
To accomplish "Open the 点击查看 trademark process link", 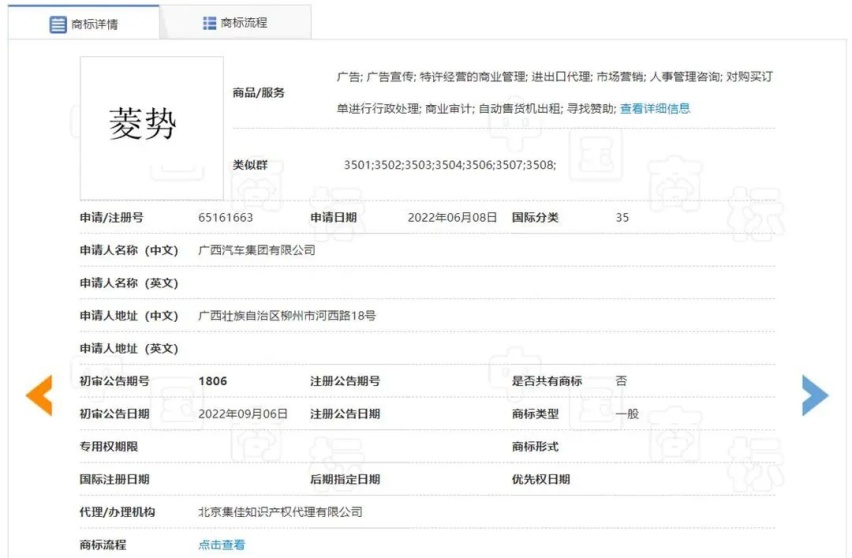I will (x=222, y=544).
